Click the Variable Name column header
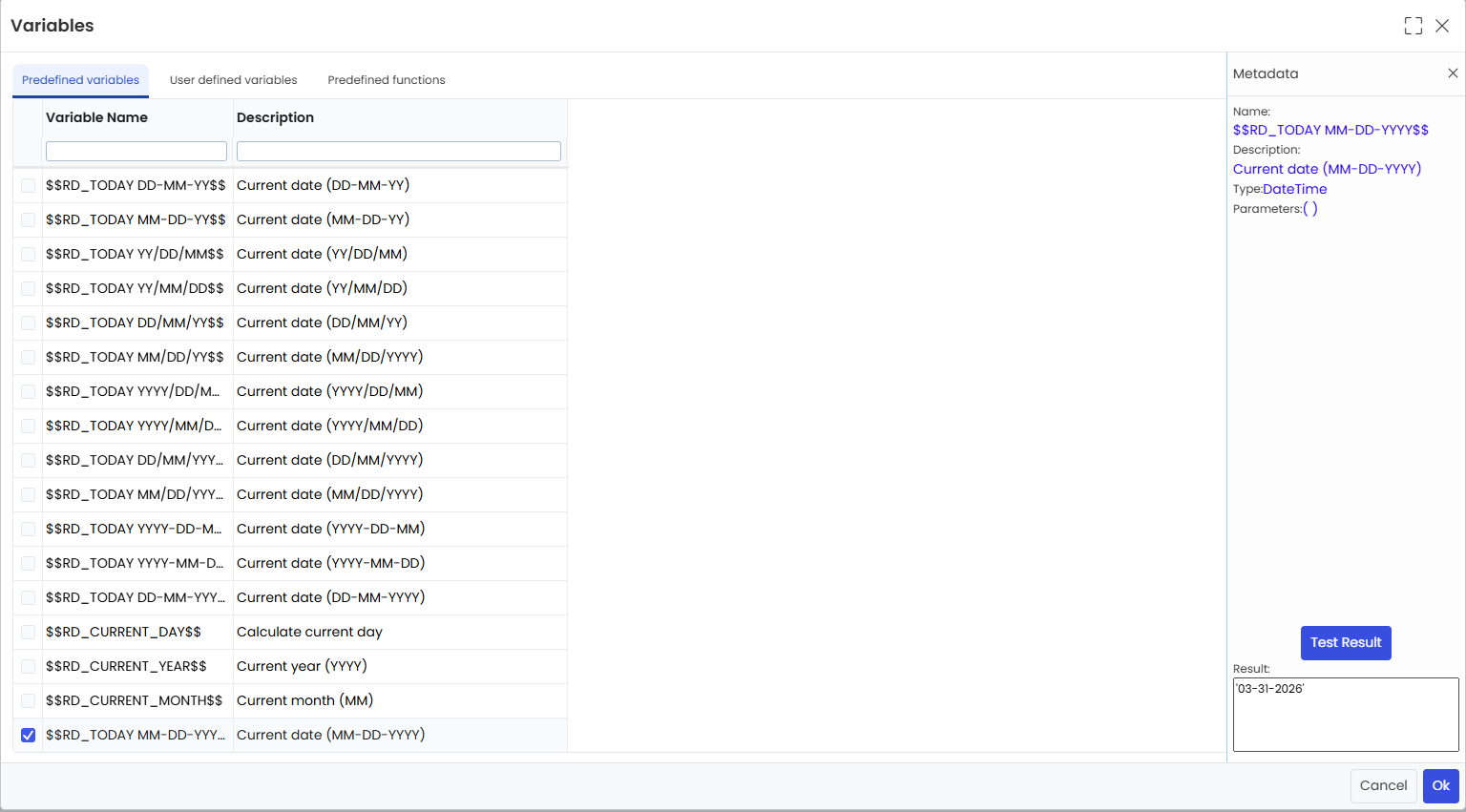This screenshot has height=812, width=1466. click(x=96, y=117)
